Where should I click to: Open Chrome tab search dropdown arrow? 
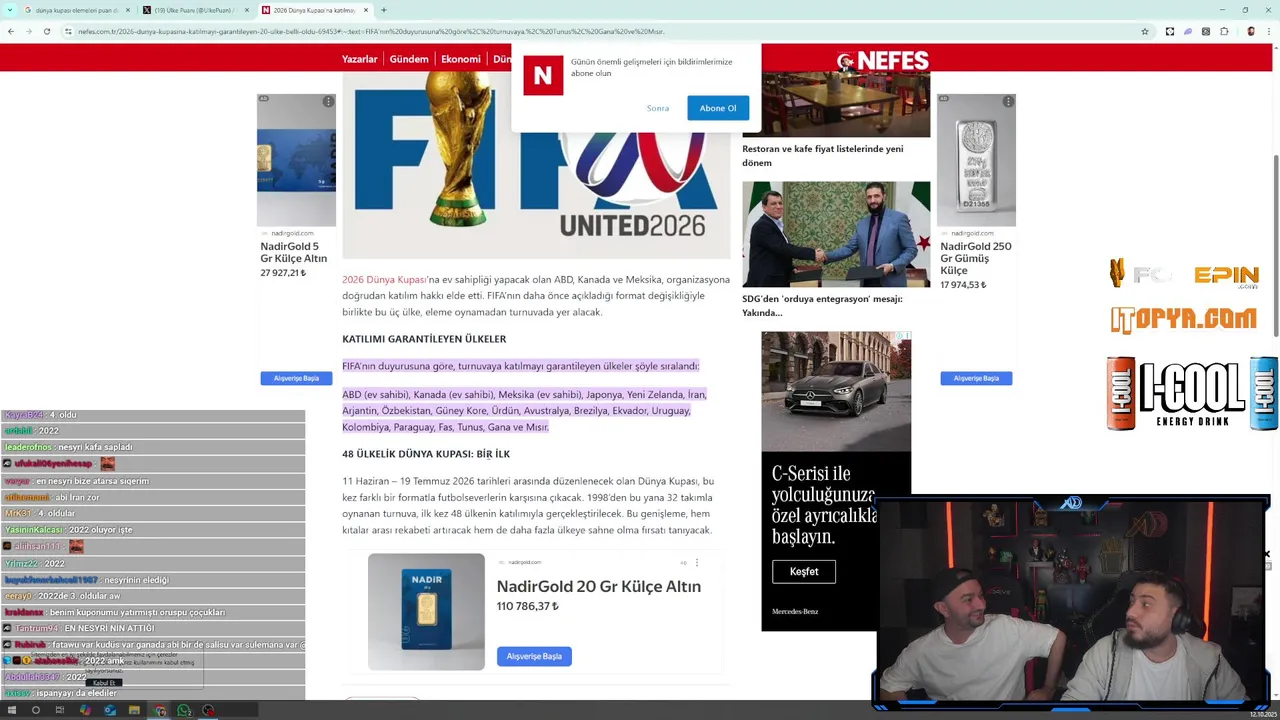pos(11,10)
